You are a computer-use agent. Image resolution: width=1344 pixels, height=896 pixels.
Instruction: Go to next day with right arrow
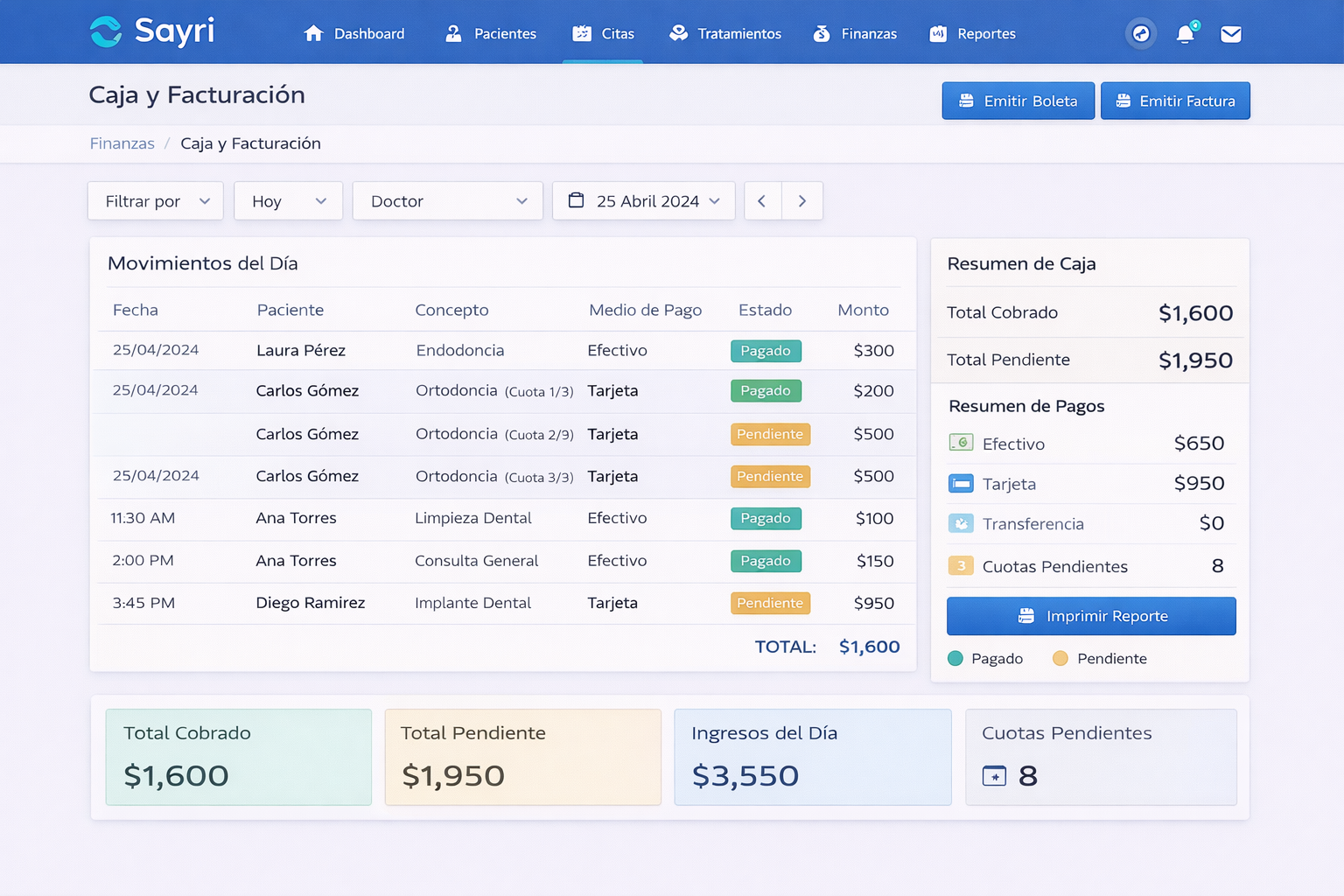click(x=802, y=201)
